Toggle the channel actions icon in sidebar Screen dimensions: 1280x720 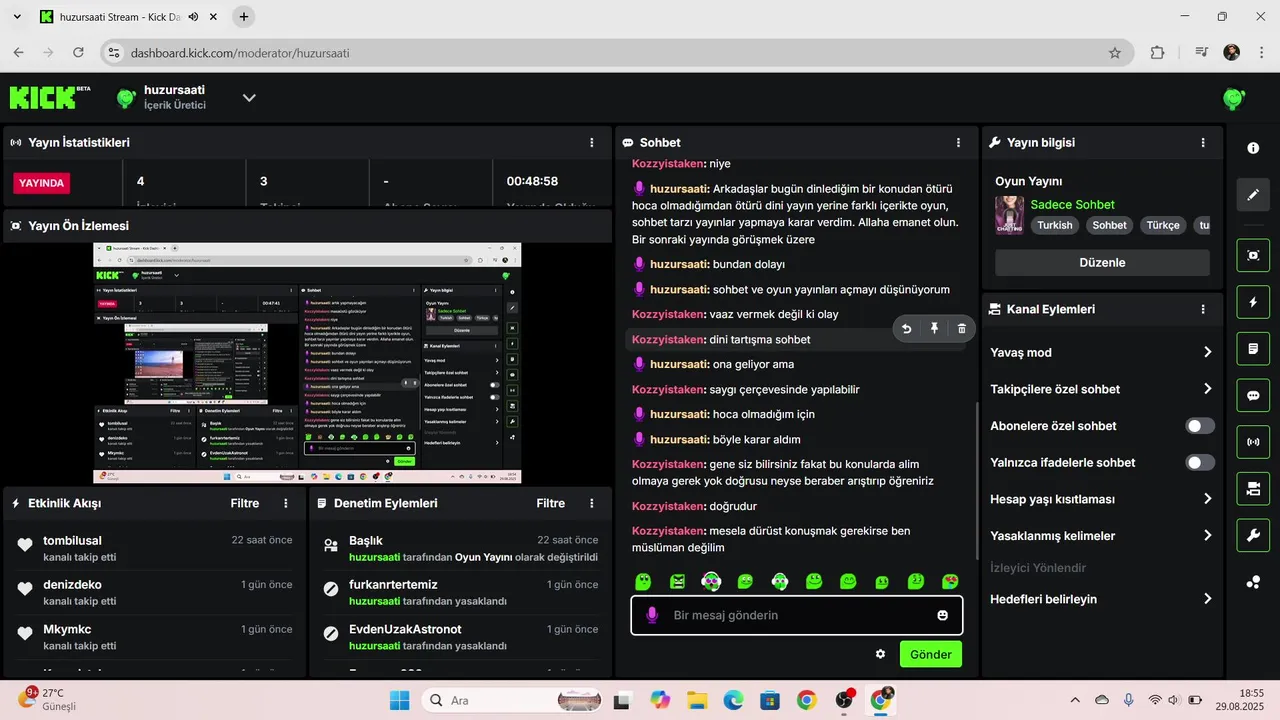point(1253,488)
